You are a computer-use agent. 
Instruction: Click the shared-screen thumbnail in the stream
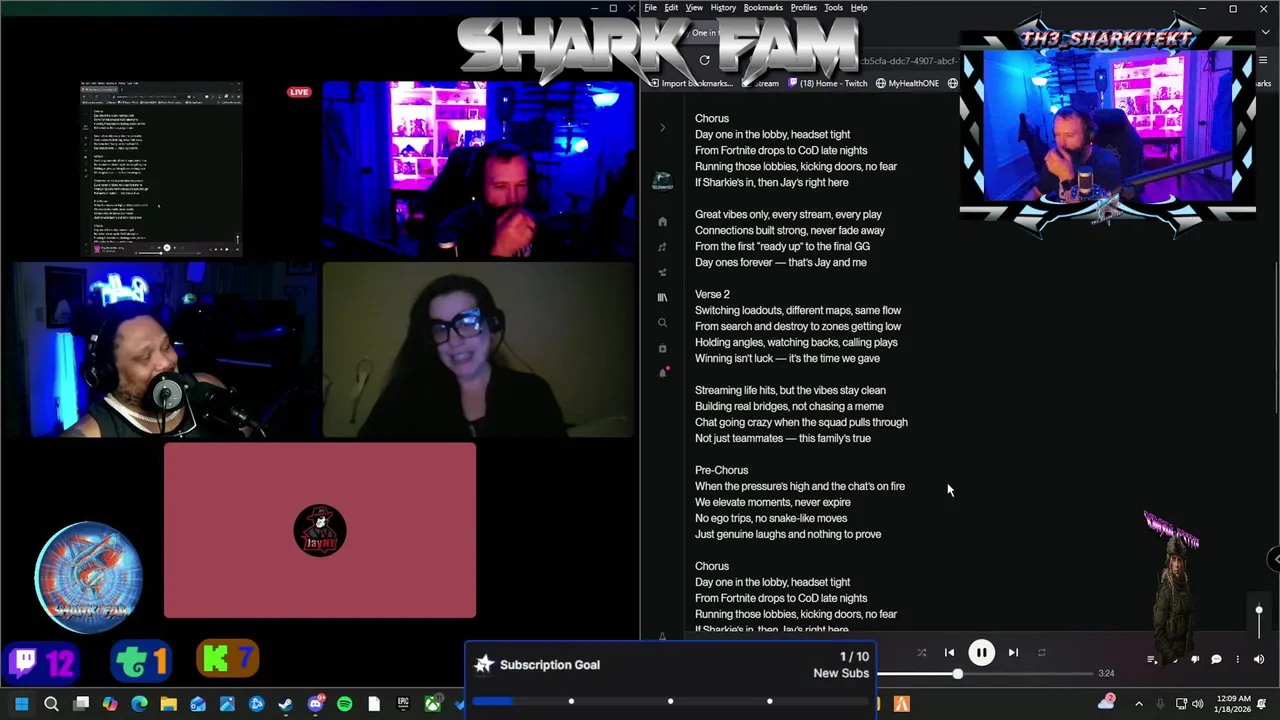click(161, 170)
